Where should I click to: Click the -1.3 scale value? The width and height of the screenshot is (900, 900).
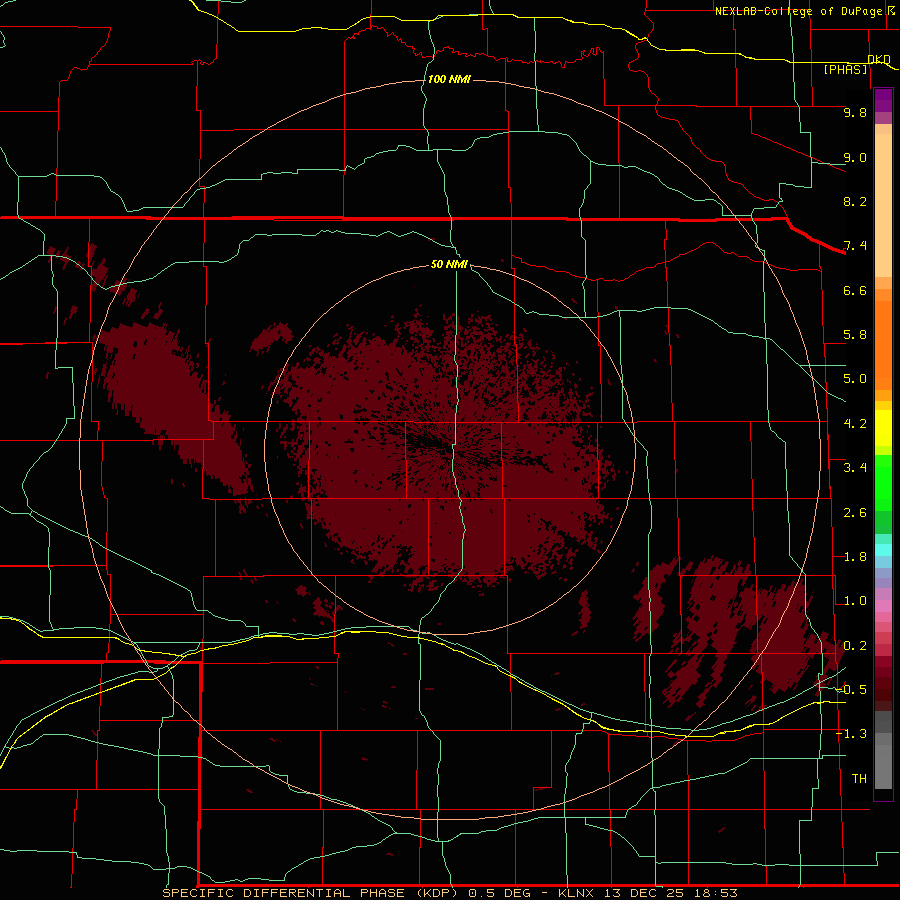[x=851, y=734]
